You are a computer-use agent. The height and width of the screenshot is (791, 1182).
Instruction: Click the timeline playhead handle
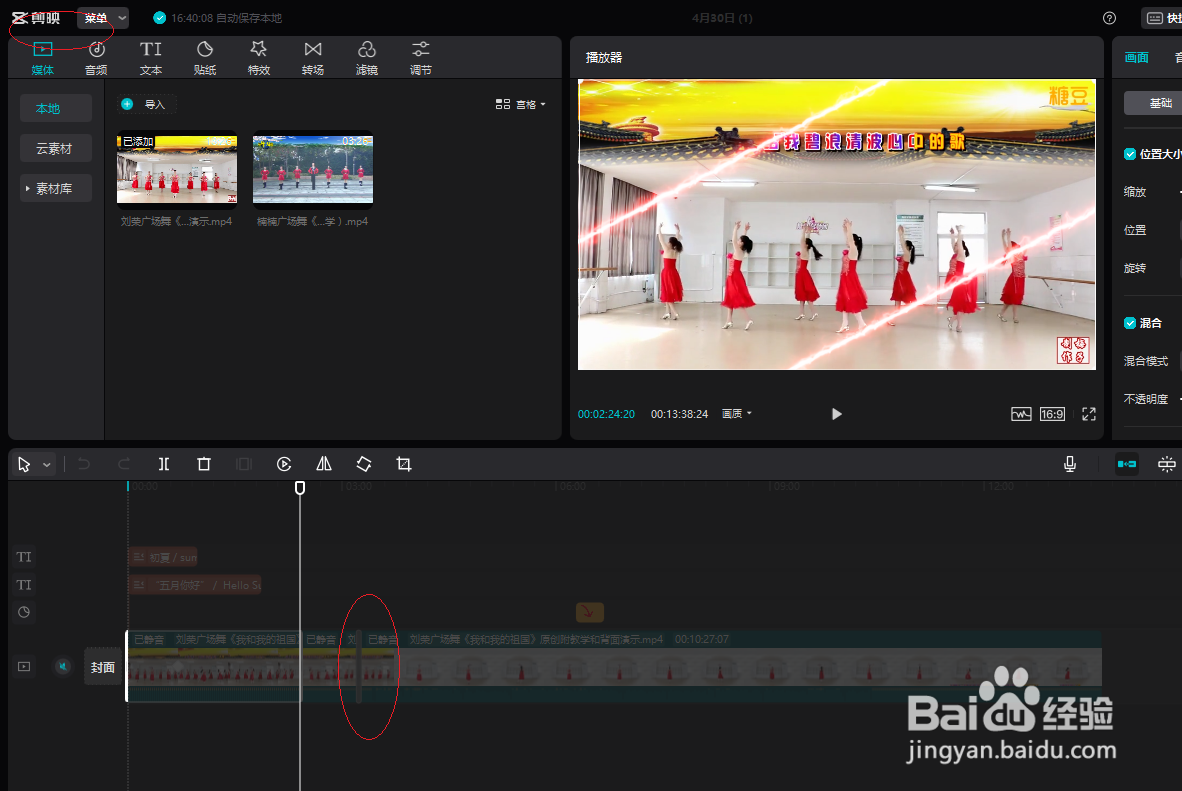(300, 488)
